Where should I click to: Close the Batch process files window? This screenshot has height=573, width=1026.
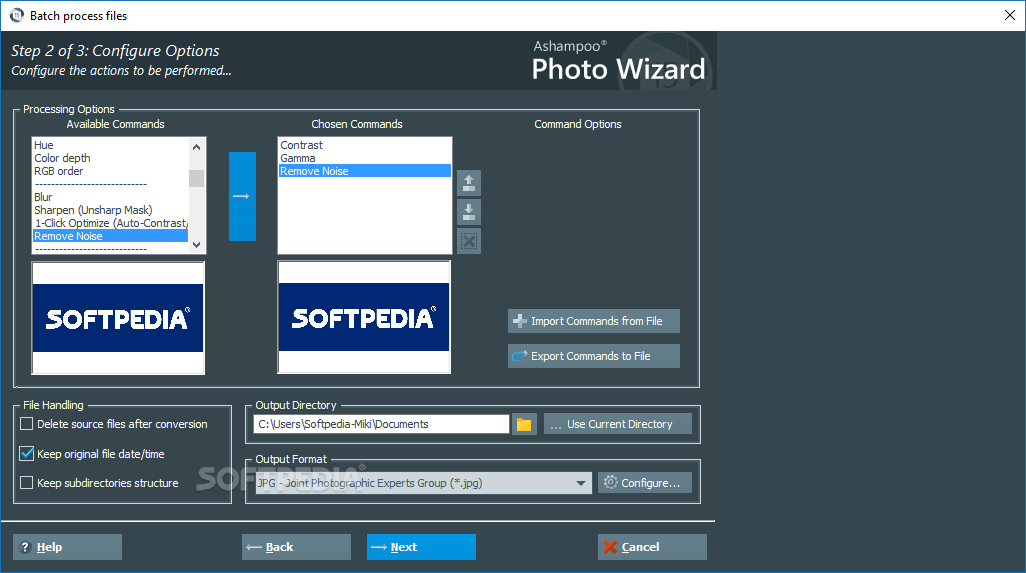tap(1010, 15)
